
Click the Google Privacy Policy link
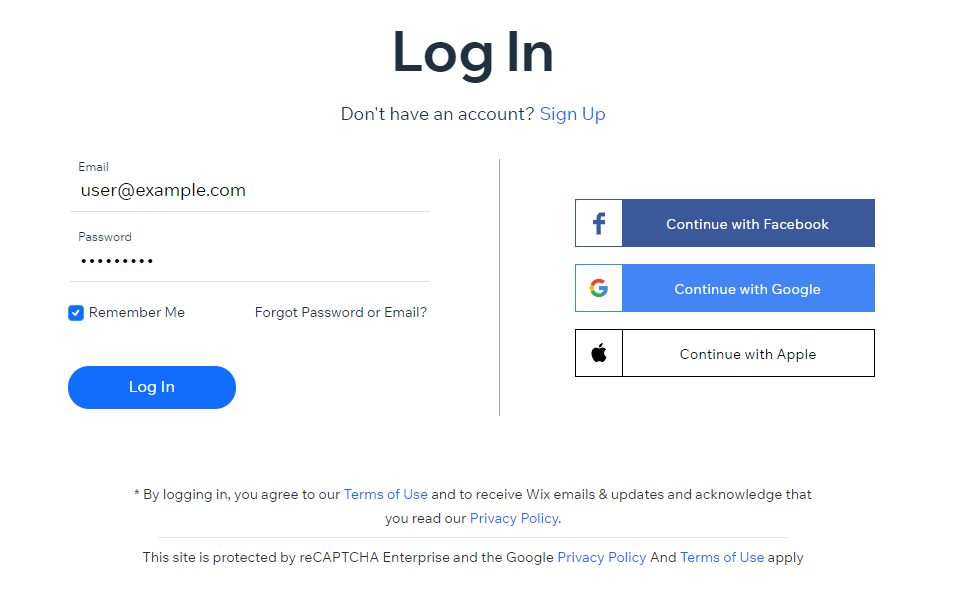(x=601, y=557)
